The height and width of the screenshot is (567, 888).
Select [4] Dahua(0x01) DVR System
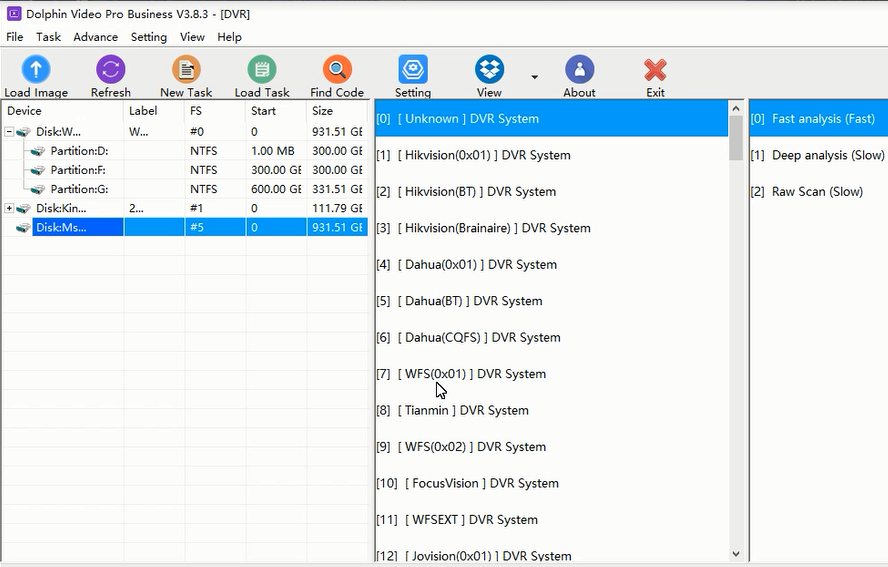(552, 265)
